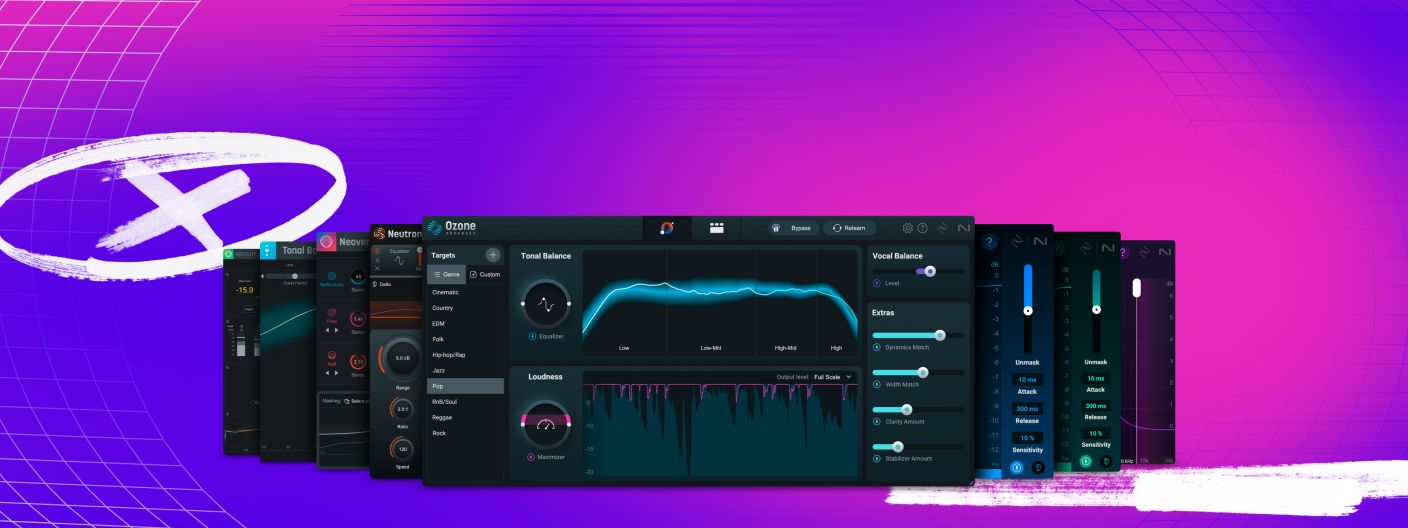Click the blue Unmask vertical slider handle
Image resolution: width=1408 pixels, height=528 pixels.
pos(1027,310)
